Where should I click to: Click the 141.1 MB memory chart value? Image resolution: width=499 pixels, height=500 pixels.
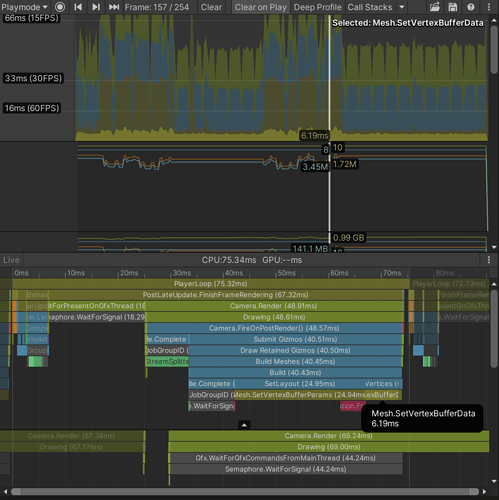(x=310, y=248)
